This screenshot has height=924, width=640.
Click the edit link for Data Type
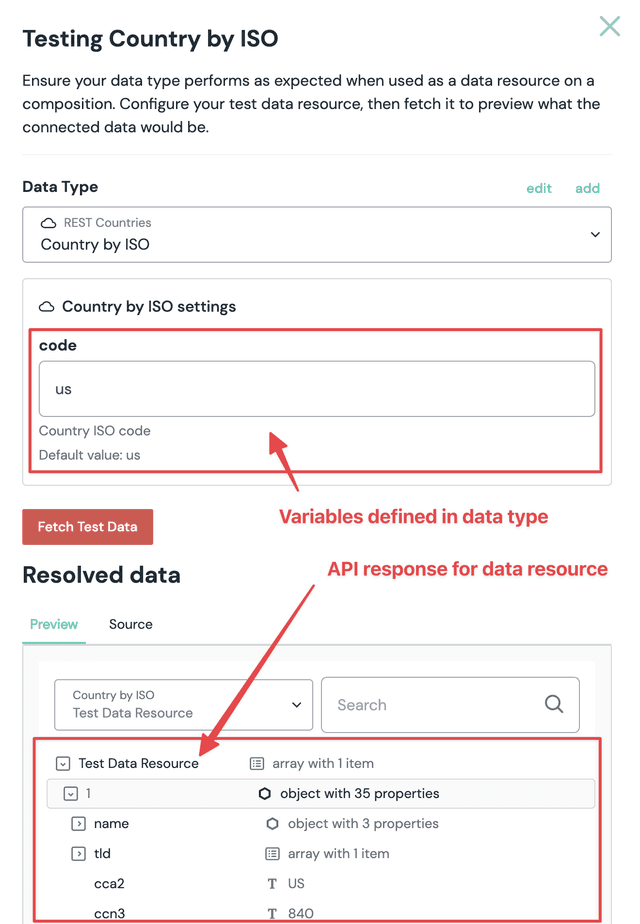pyautogui.click(x=538, y=187)
